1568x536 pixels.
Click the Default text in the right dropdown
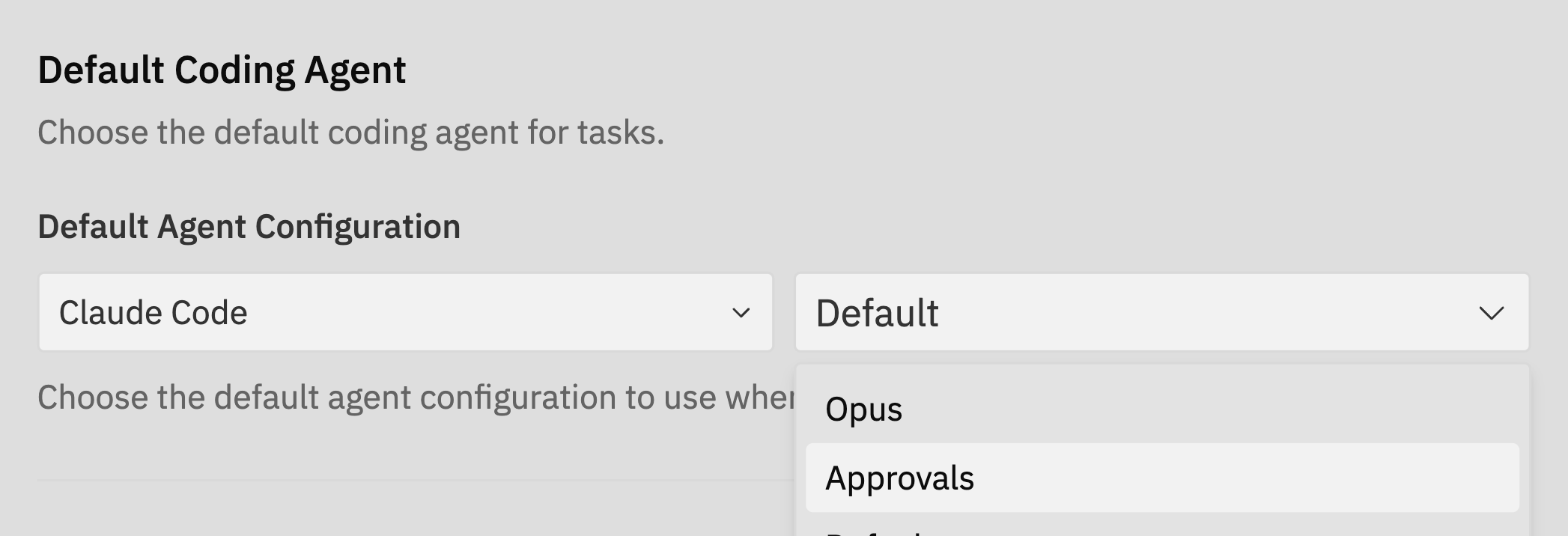[878, 313]
